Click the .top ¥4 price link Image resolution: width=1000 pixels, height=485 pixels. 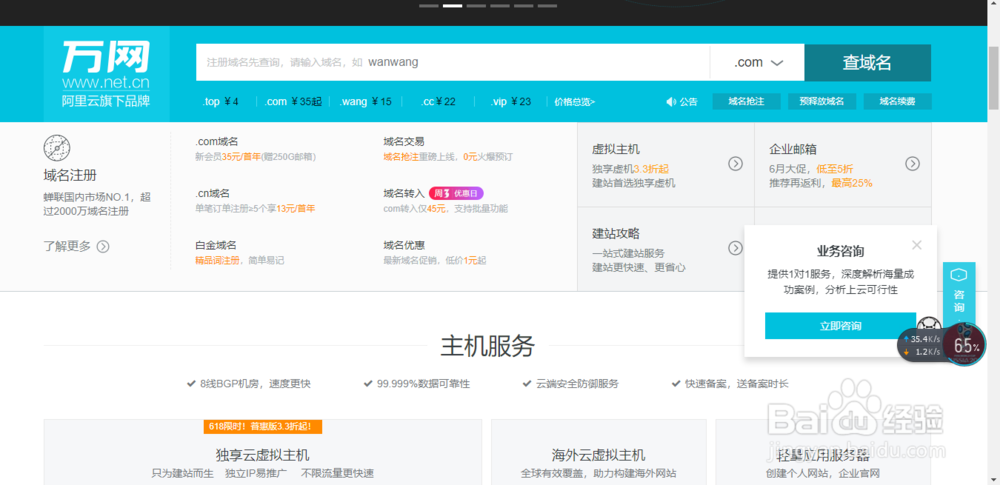pyautogui.click(x=221, y=101)
